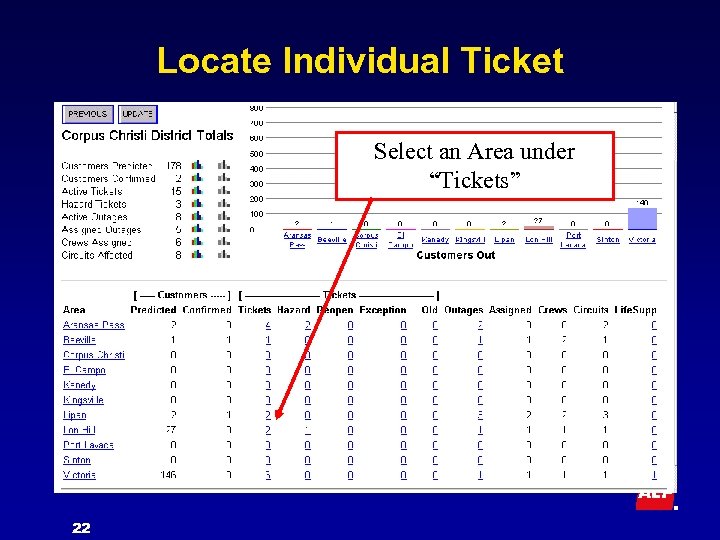Open grey chart icon for Circuits Affected
Screen dimensions: 720x540
tap(224, 254)
